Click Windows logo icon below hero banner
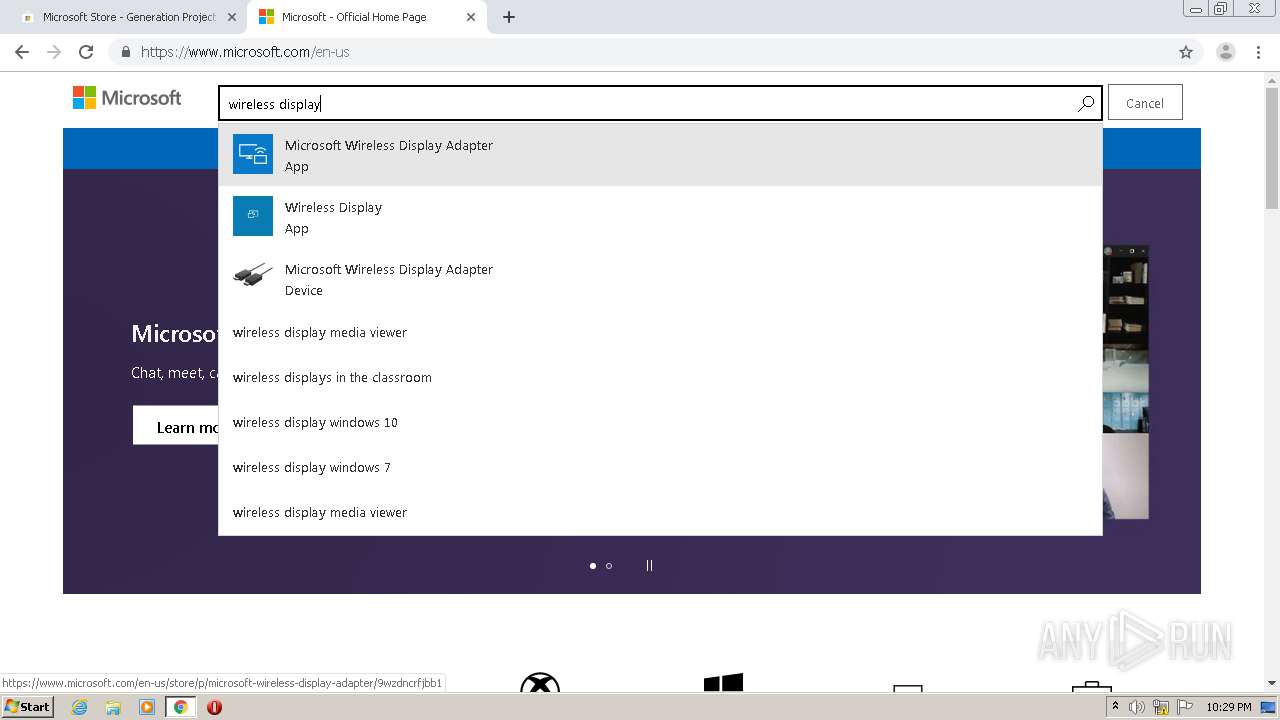 tap(723, 682)
